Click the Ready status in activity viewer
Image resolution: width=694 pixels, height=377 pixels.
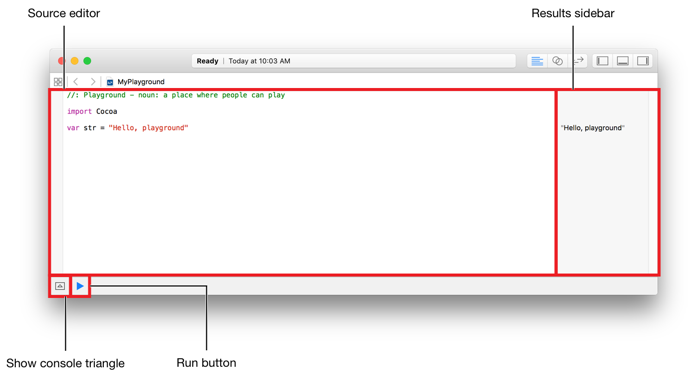click(207, 61)
